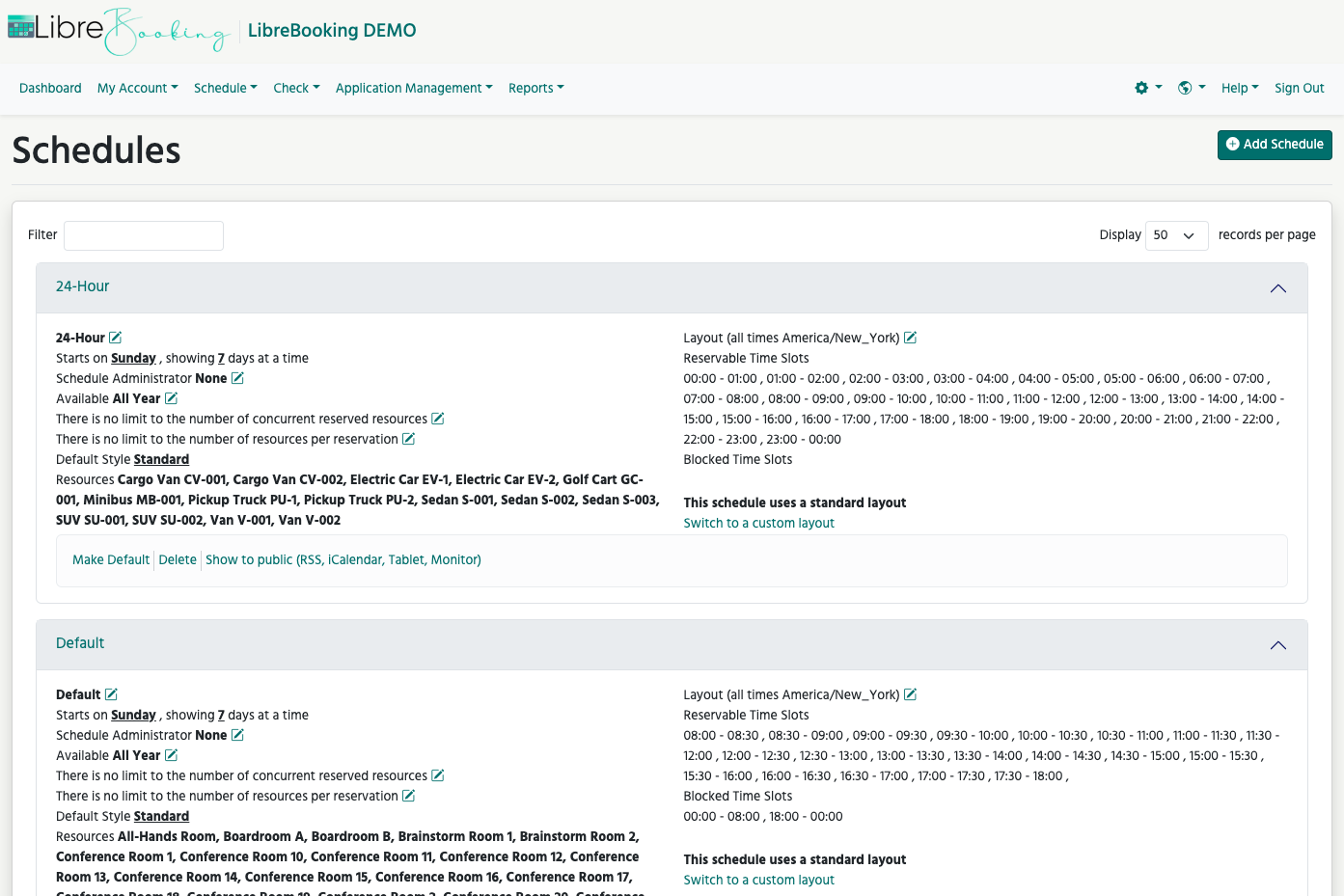Click the 24-Hour panel header title

(x=82, y=286)
